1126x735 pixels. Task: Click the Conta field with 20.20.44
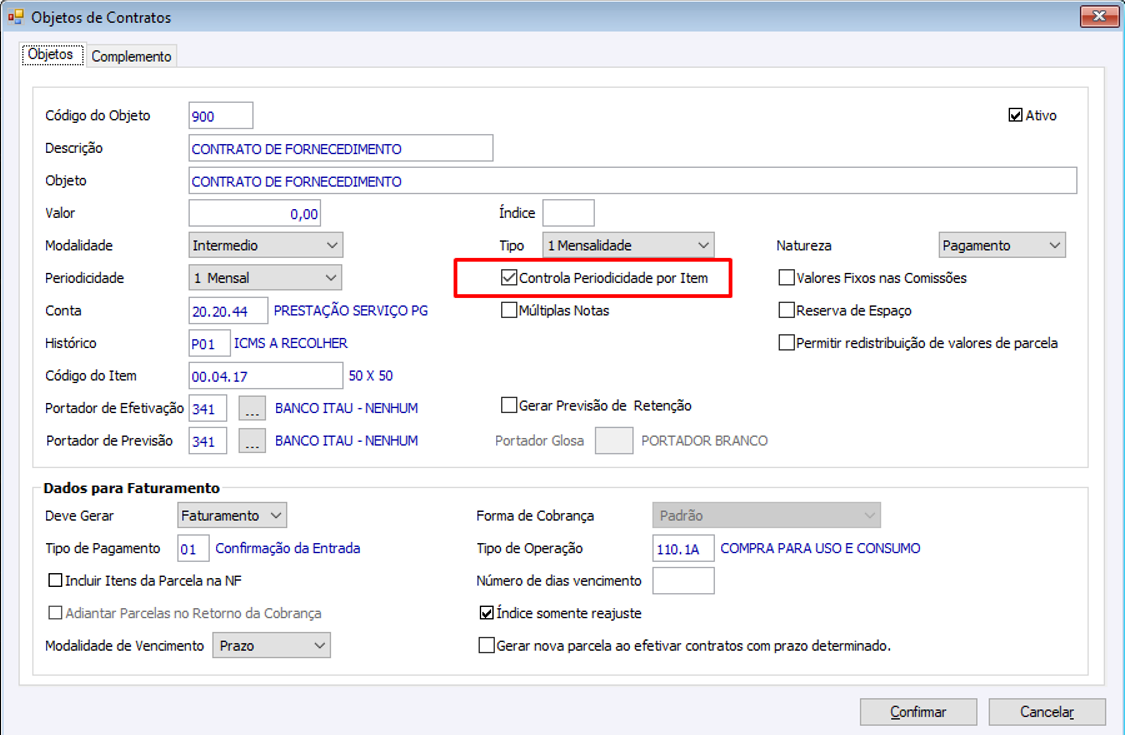point(228,311)
